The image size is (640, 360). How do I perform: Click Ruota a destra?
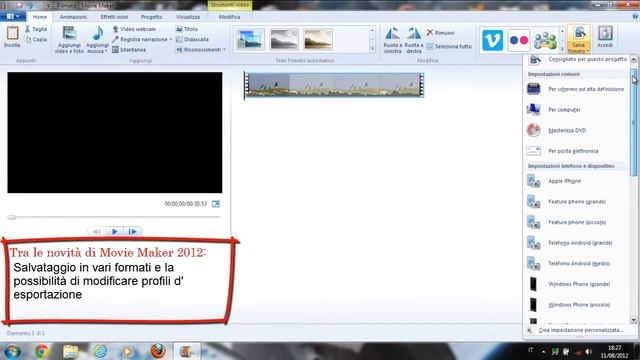click(x=413, y=40)
